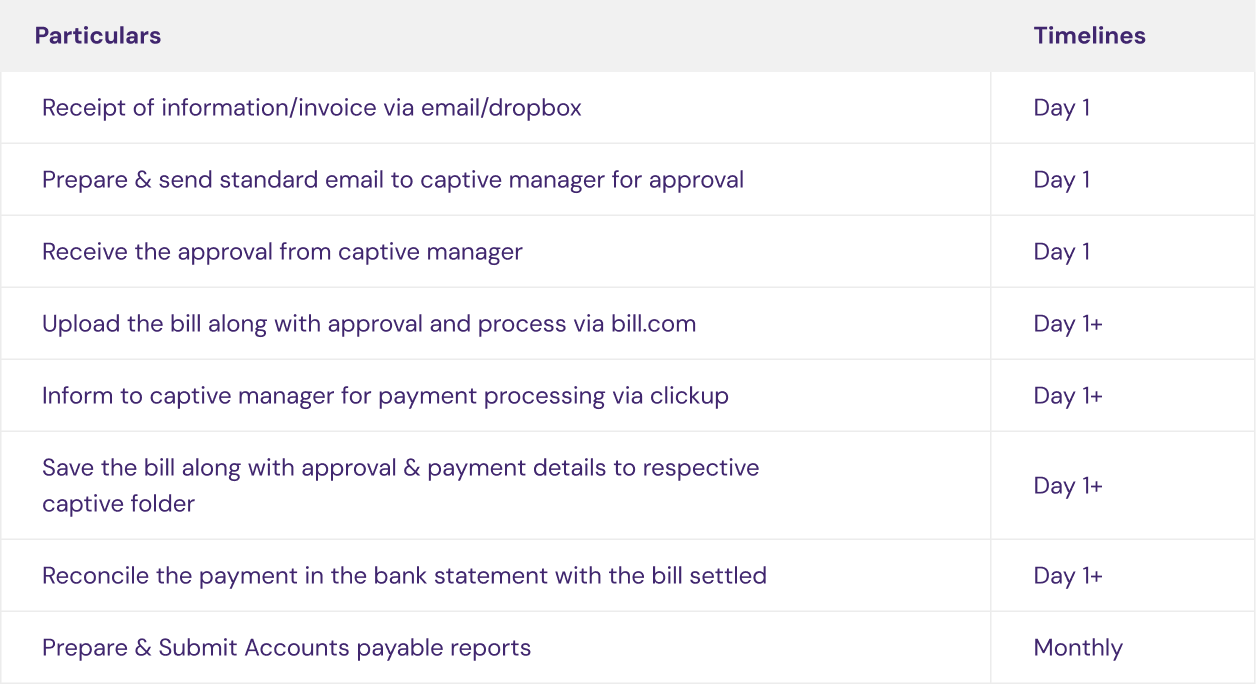This screenshot has width=1256, height=684.
Task: Click 'Day 1+' beside the captive folder row
Action: (x=1069, y=485)
